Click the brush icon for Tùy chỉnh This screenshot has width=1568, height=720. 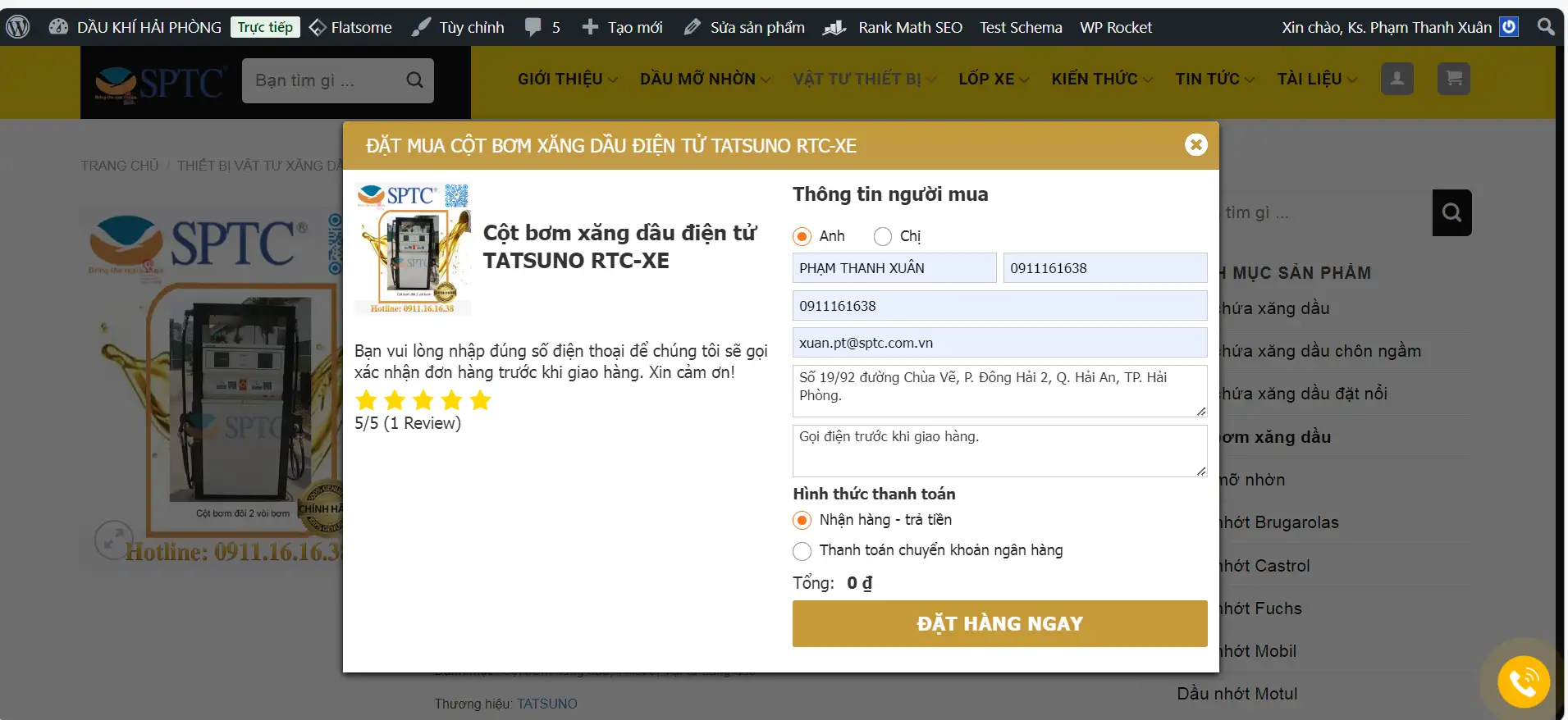pyautogui.click(x=421, y=27)
